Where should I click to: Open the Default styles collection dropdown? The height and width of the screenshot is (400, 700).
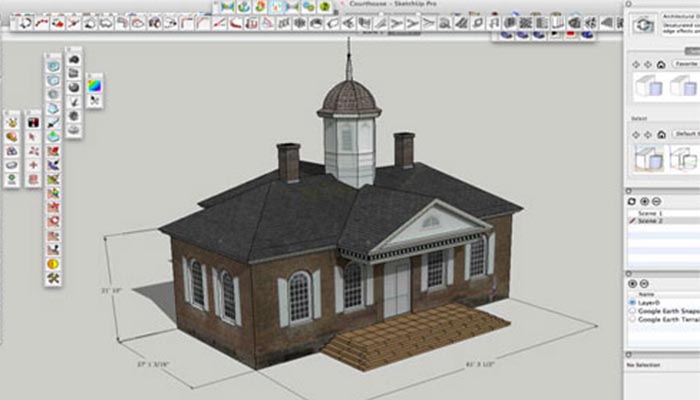[x=687, y=133]
